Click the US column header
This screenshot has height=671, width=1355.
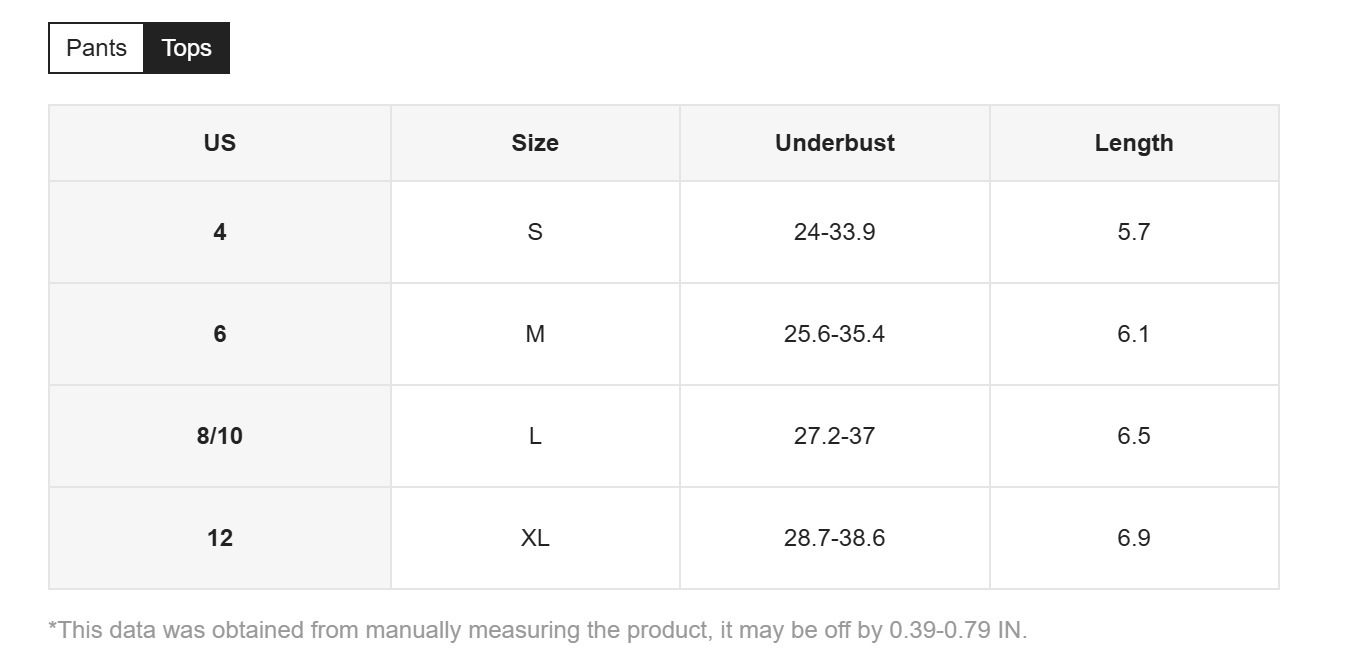pyautogui.click(x=220, y=143)
